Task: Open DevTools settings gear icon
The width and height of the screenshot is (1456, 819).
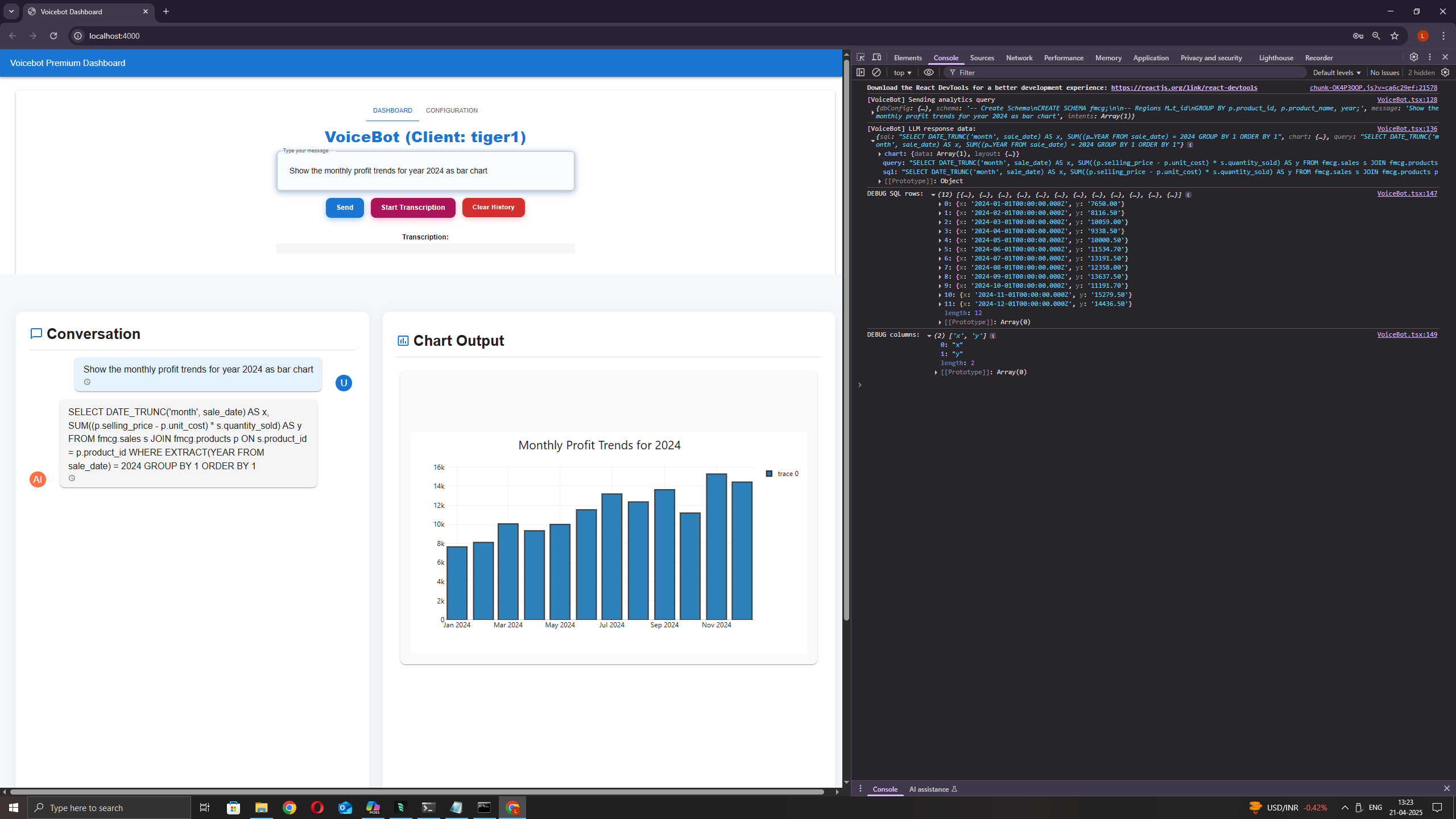Action: 1413,57
